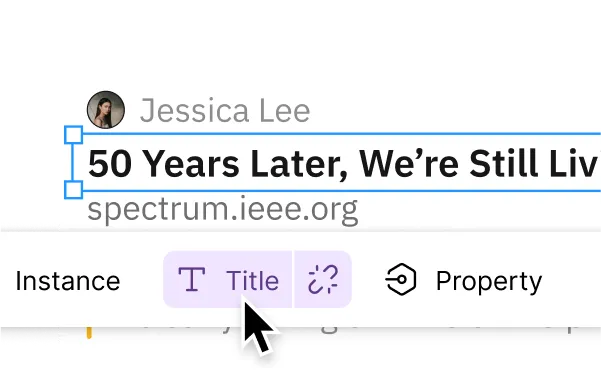Image resolution: width=601 pixels, height=385 pixels.
Task: Detach the Title variable with broken-link icon
Action: coord(323,280)
